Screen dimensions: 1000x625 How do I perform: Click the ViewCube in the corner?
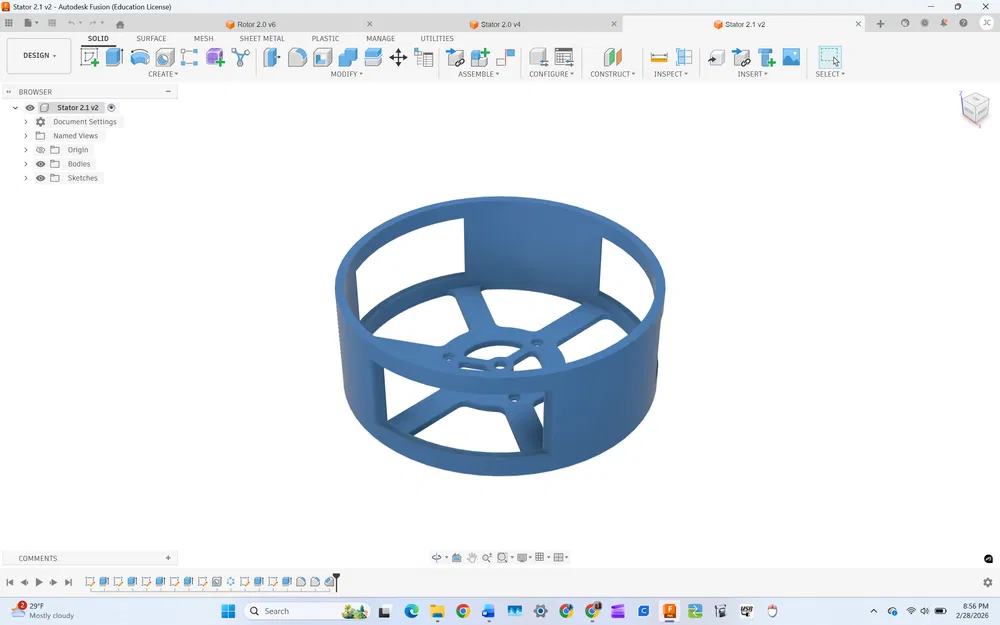(975, 107)
